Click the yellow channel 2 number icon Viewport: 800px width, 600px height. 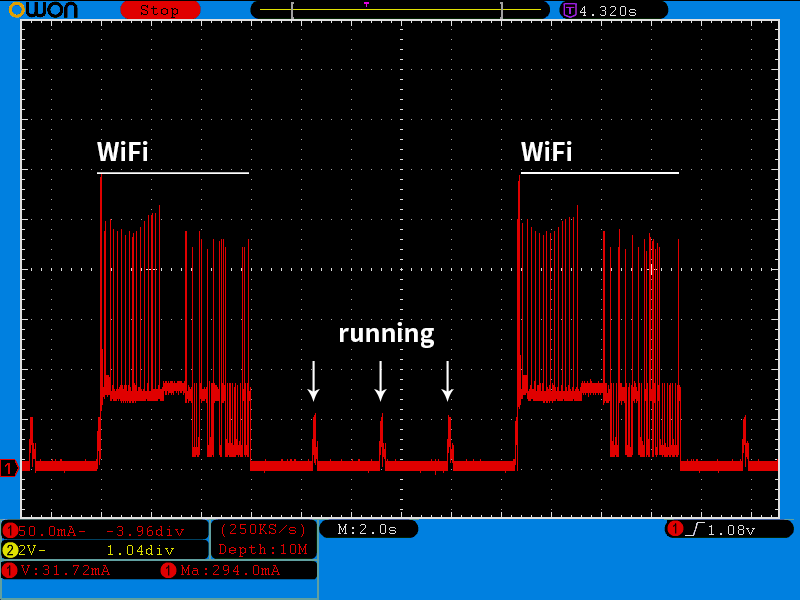tap(10, 550)
